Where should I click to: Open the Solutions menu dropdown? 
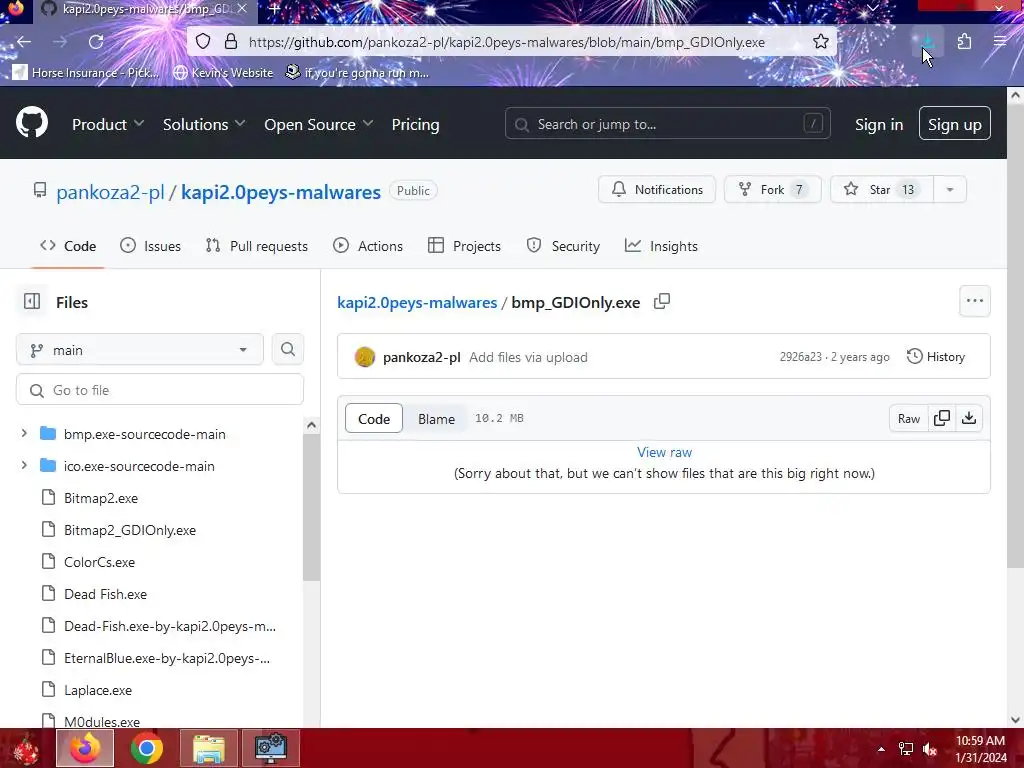click(x=203, y=124)
